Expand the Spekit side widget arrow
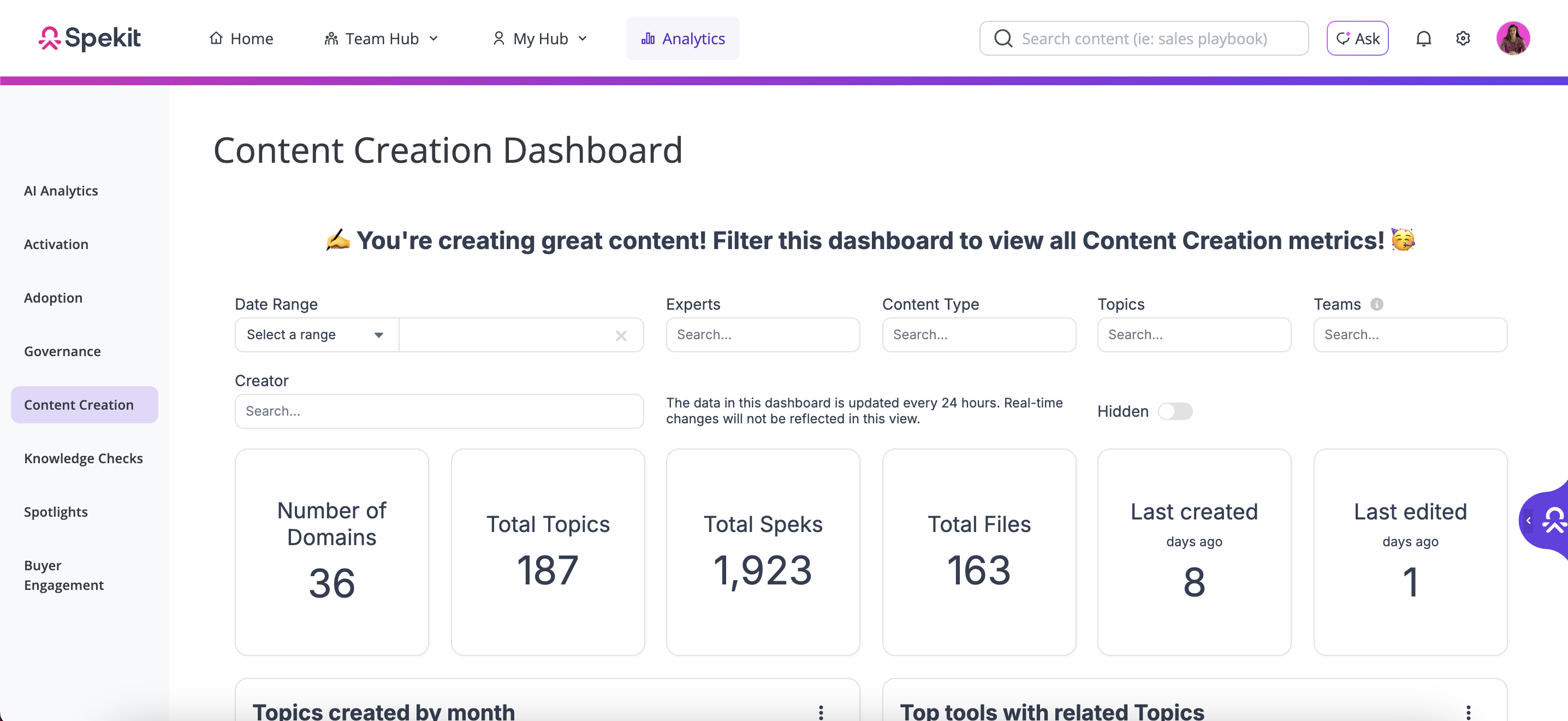 pos(1528,520)
